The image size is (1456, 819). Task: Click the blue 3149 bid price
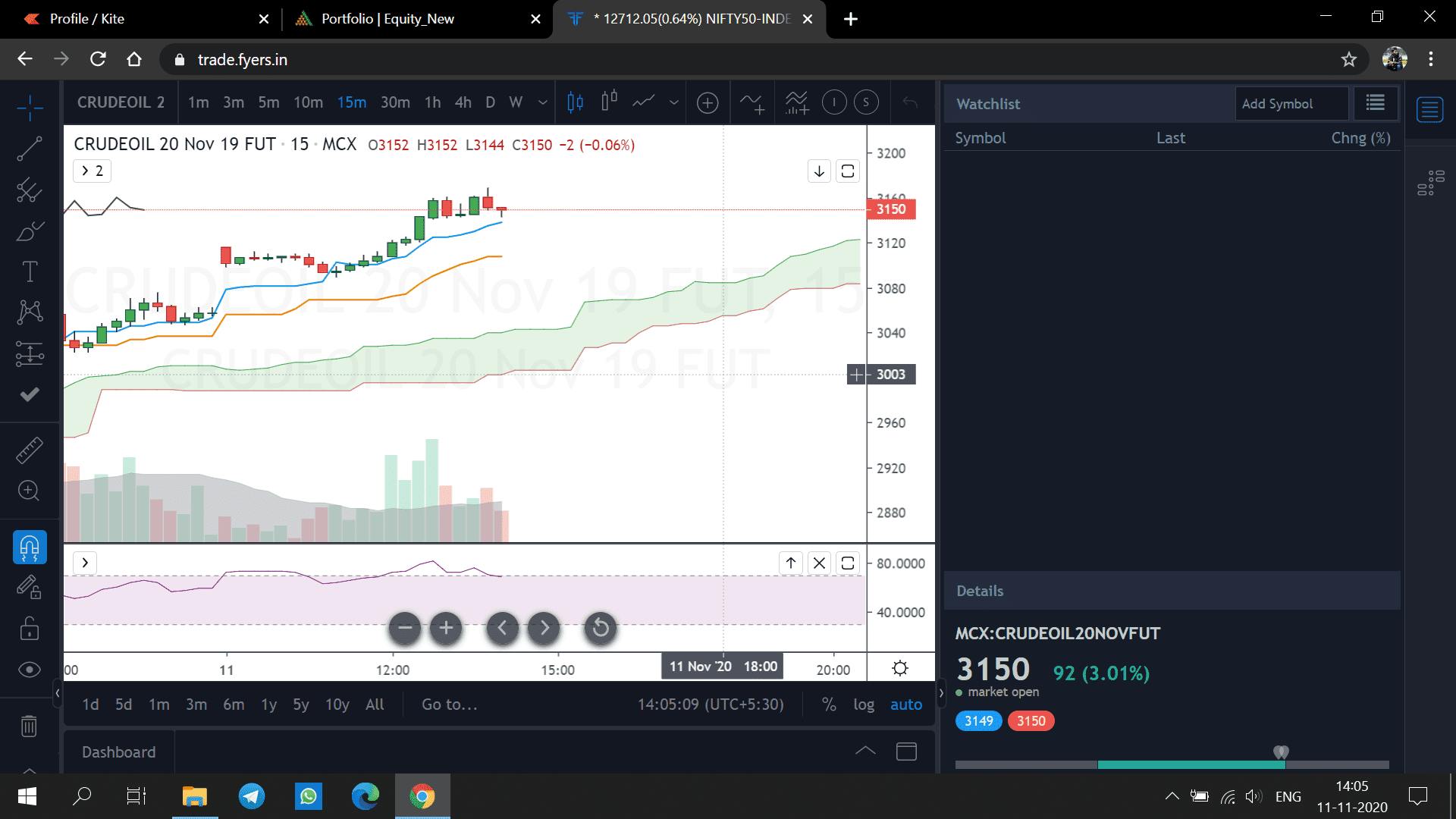[978, 721]
